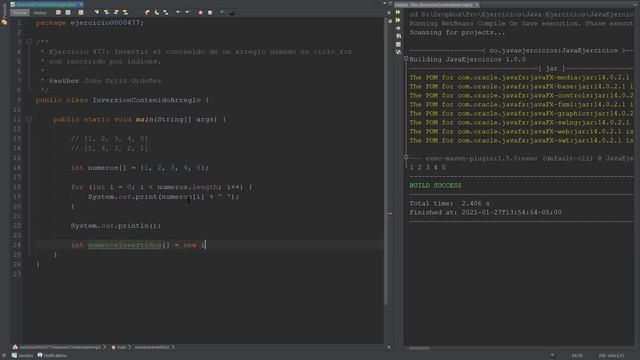Click the Next Bookmark toolbar icon
Viewport: 640px width, 360px height.
click(156, 13)
